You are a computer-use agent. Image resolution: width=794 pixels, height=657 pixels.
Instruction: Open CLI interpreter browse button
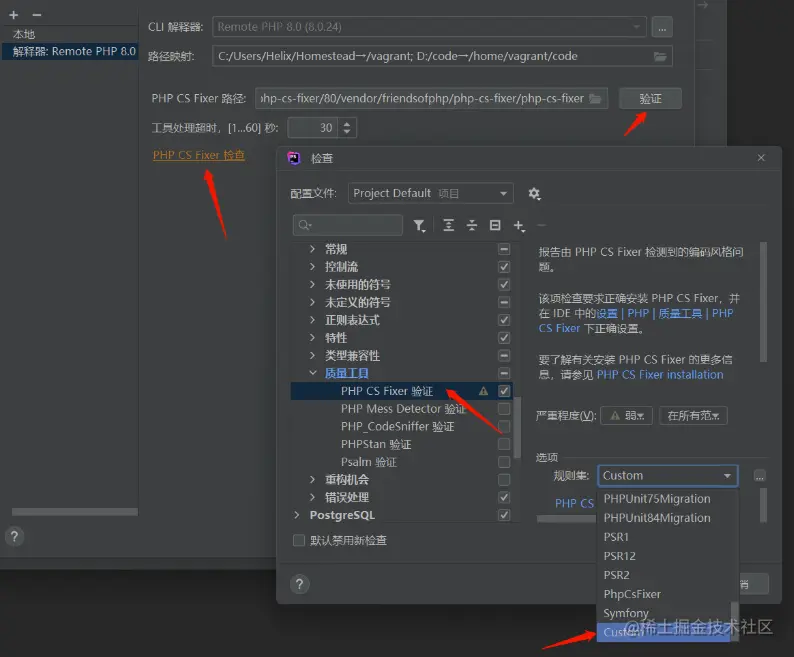coord(662,27)
